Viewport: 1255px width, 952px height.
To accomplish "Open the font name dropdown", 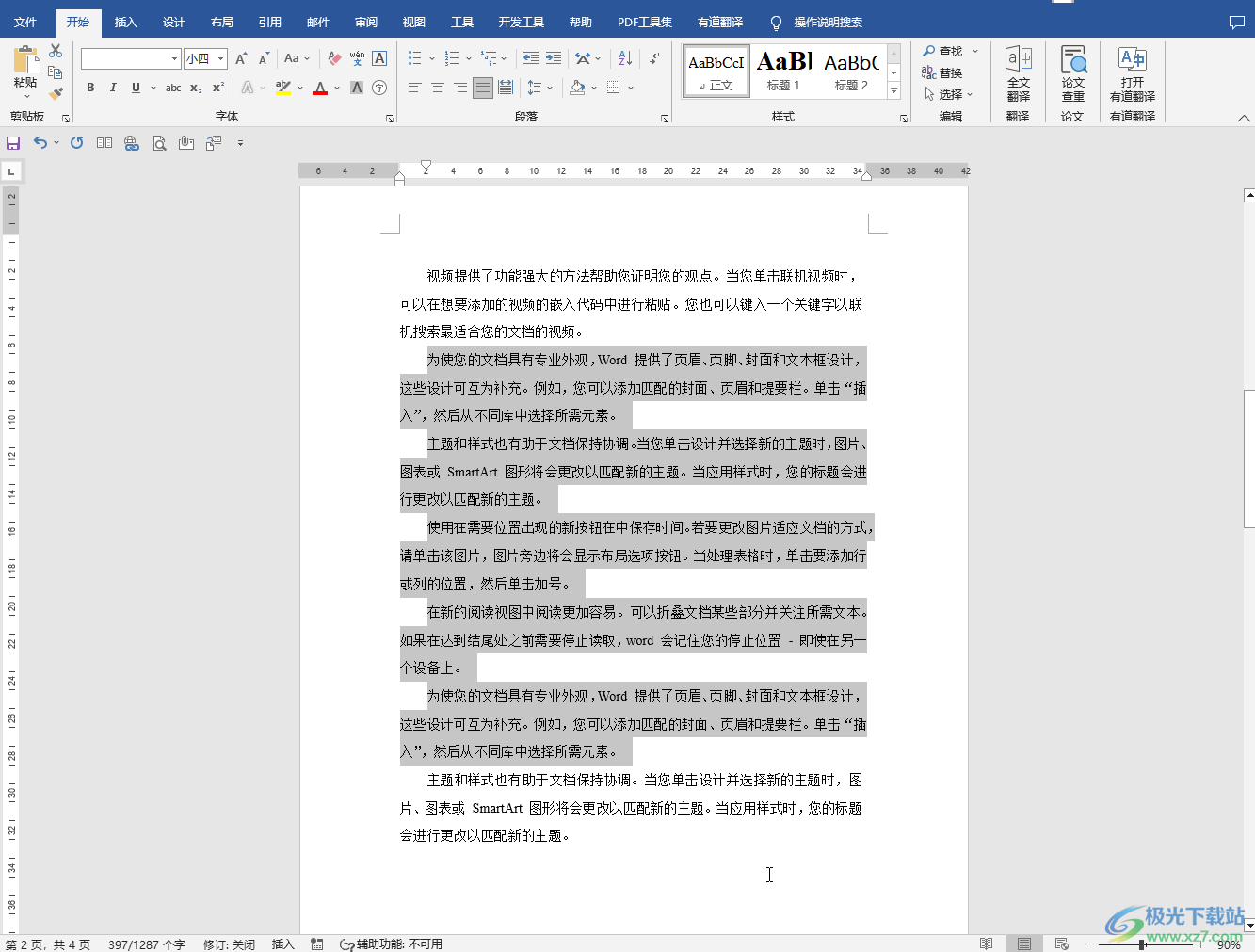I will (175, 59).
